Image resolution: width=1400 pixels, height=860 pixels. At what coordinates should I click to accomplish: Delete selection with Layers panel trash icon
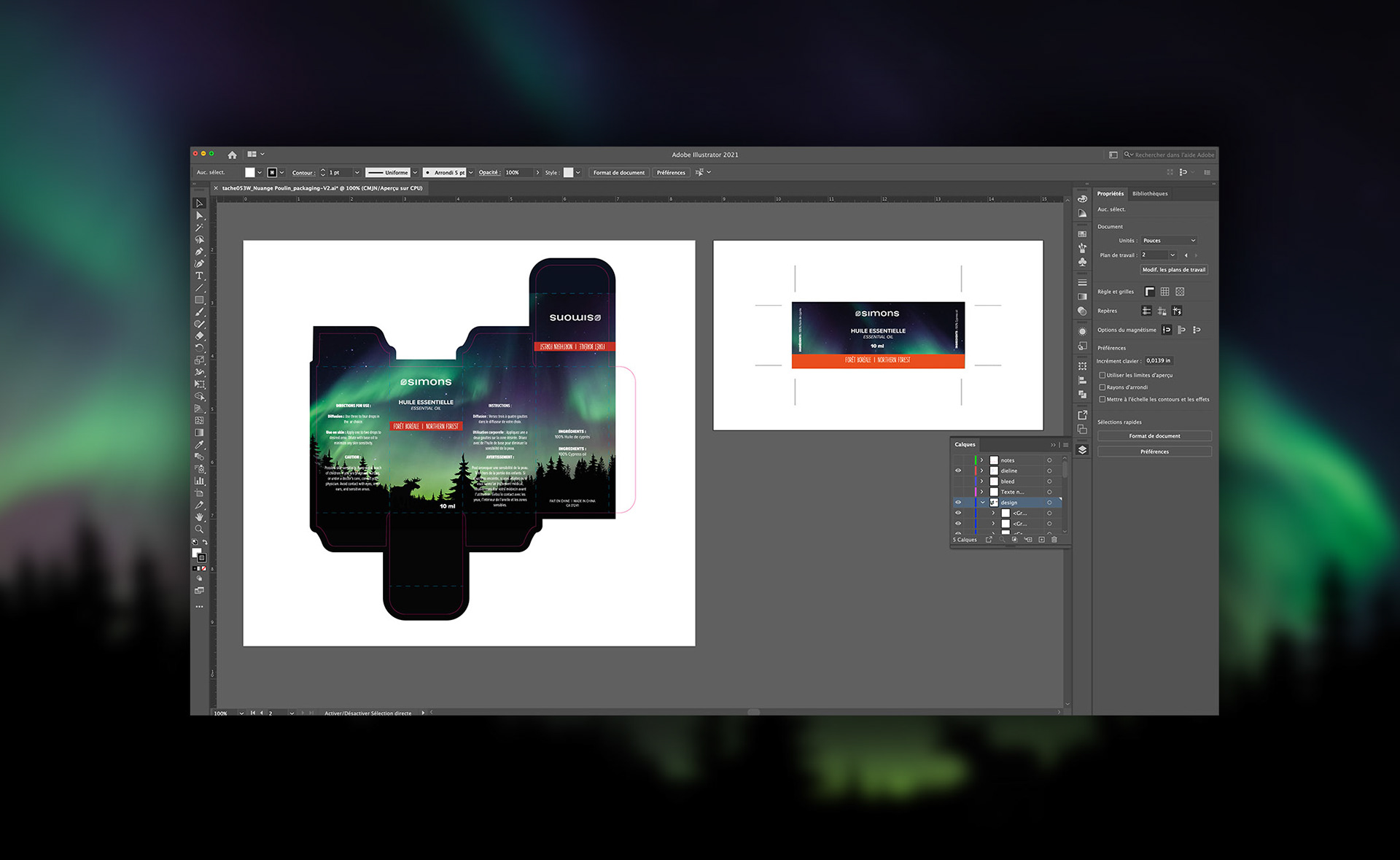1054,540
